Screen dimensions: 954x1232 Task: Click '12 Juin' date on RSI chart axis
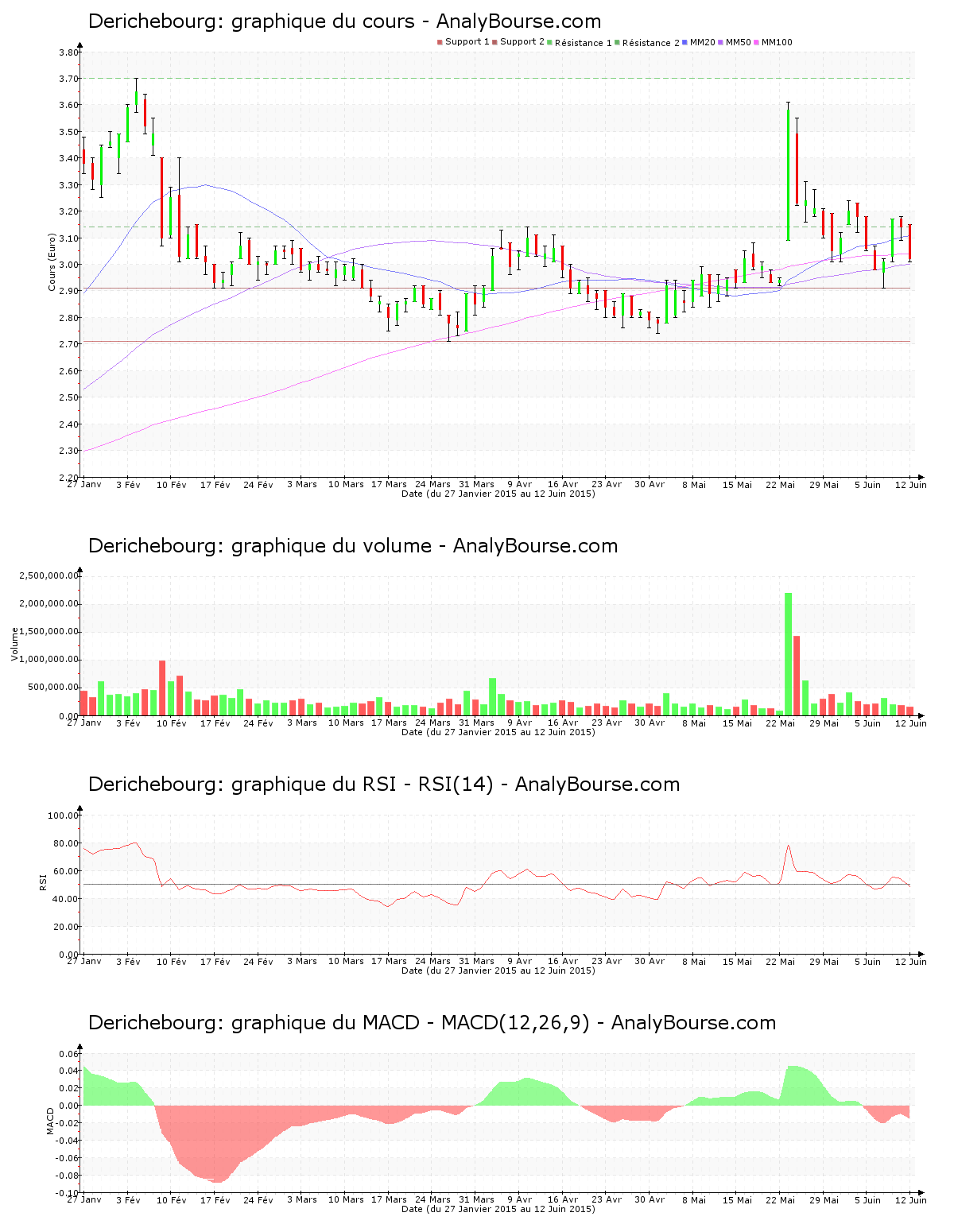click(x=911, y=961)
